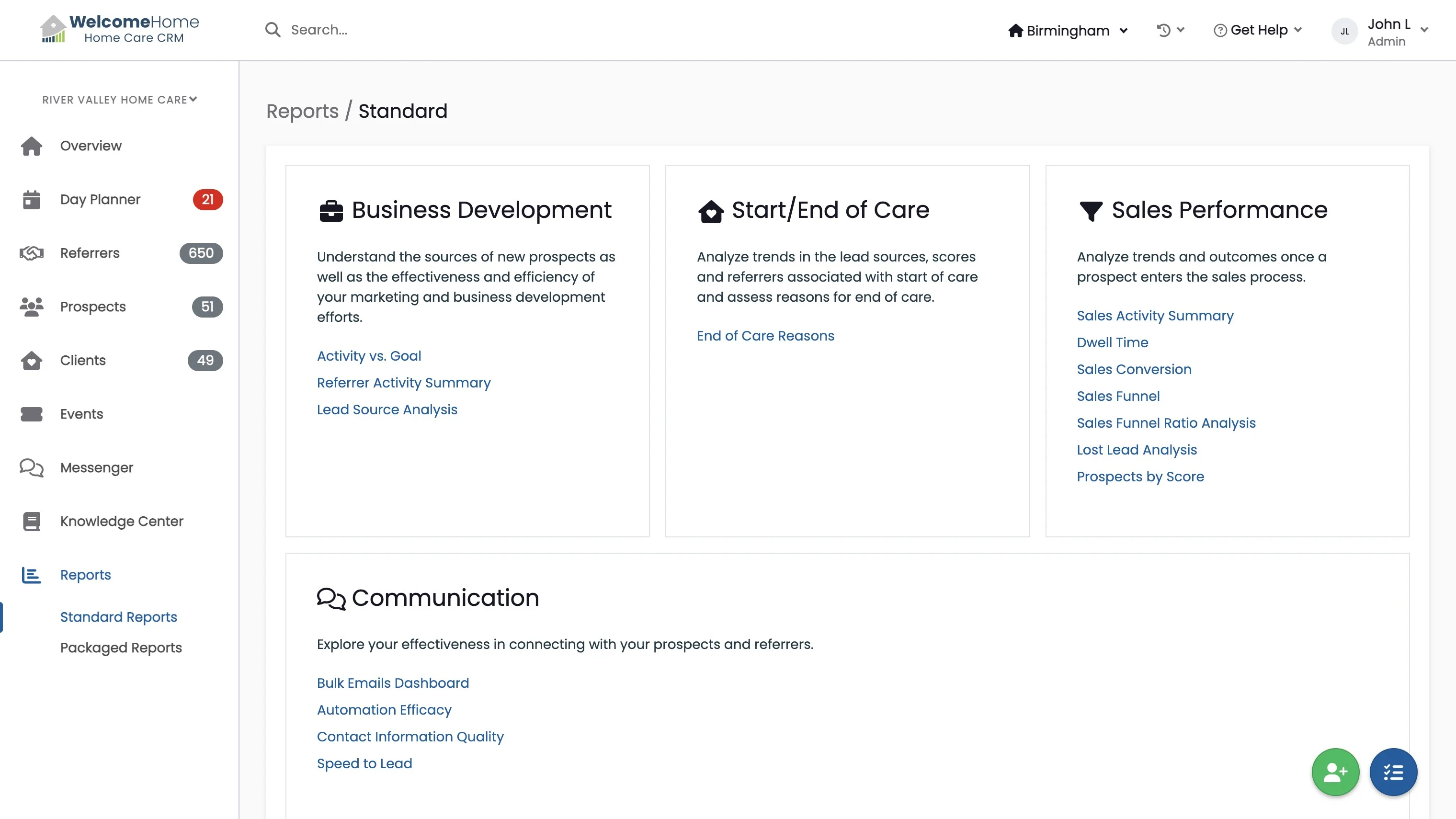Click the Overview home icon in sidebar
This screenshot has width=1456, height=819.
(31, 146)
